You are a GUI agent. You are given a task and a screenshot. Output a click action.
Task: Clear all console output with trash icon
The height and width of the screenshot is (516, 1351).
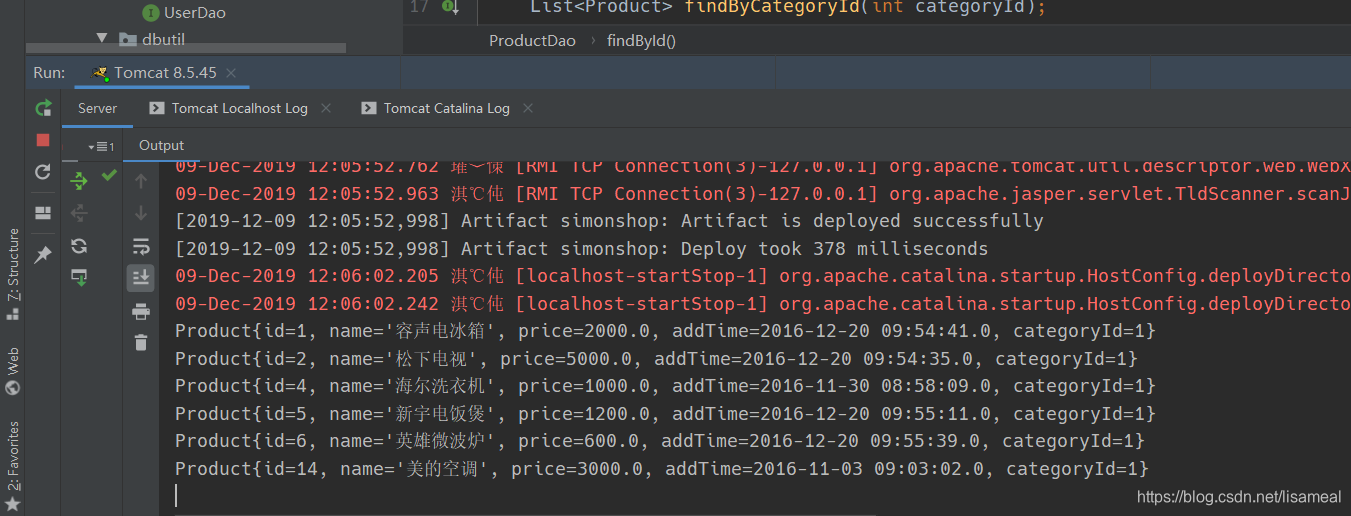pyautogui.click(x=141, y=342)
